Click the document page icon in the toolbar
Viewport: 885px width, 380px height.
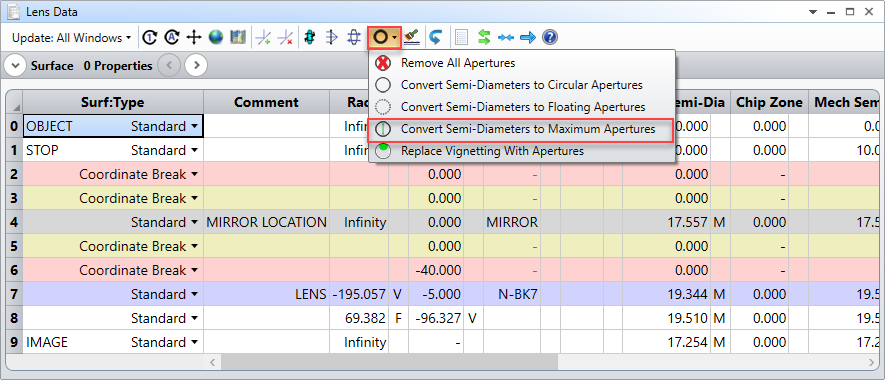click(x=462, y=38)
